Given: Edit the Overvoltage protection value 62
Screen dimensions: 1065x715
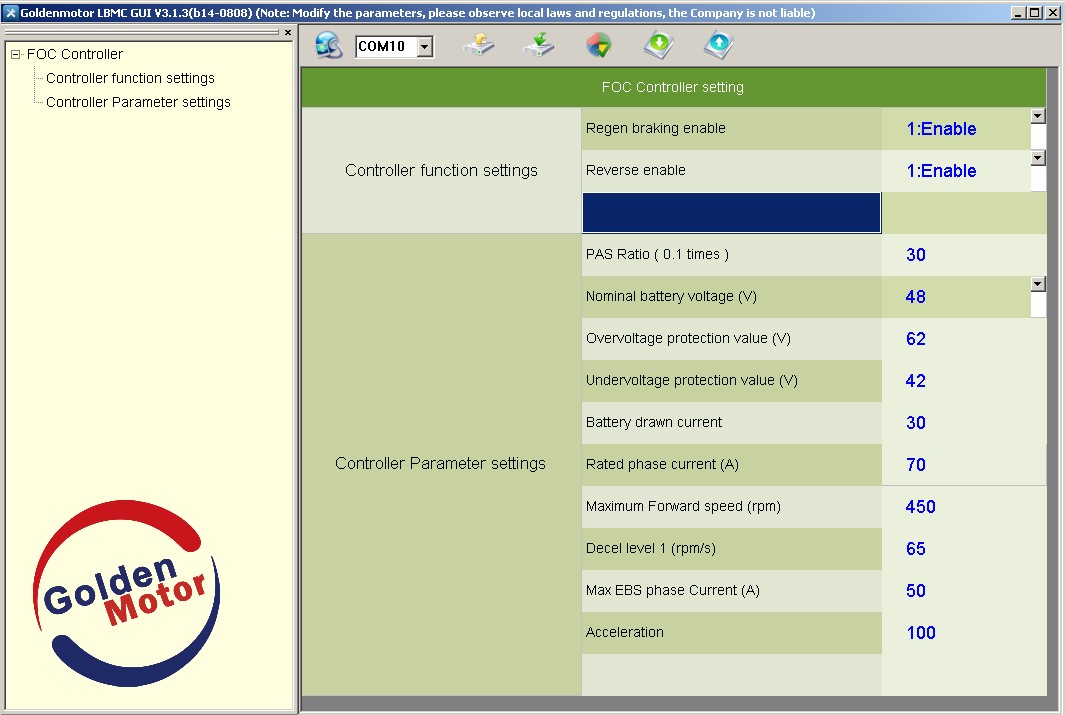Looking at the screenshot, I should (x=960, y=339).
